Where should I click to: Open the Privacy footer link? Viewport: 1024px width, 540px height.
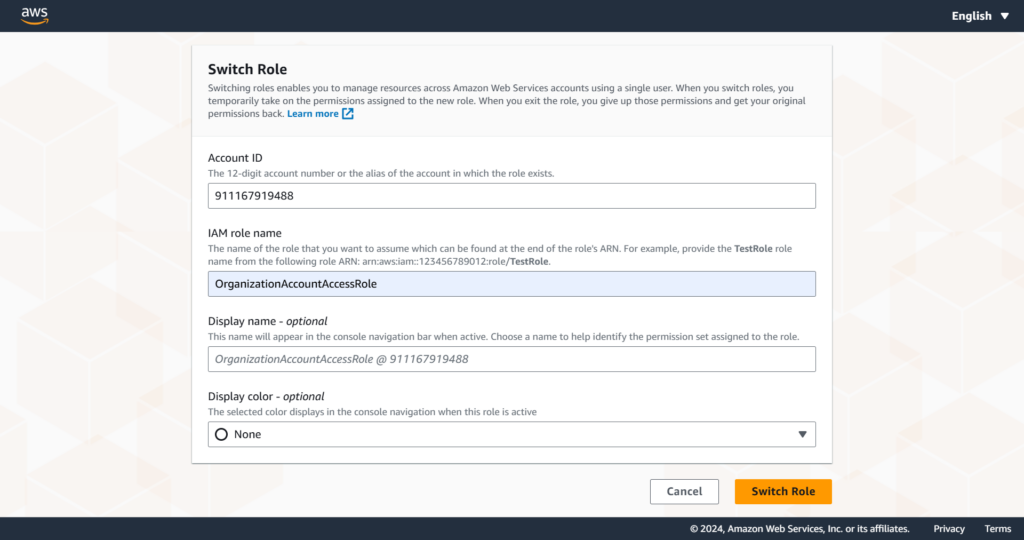click(x=949, y=529)
